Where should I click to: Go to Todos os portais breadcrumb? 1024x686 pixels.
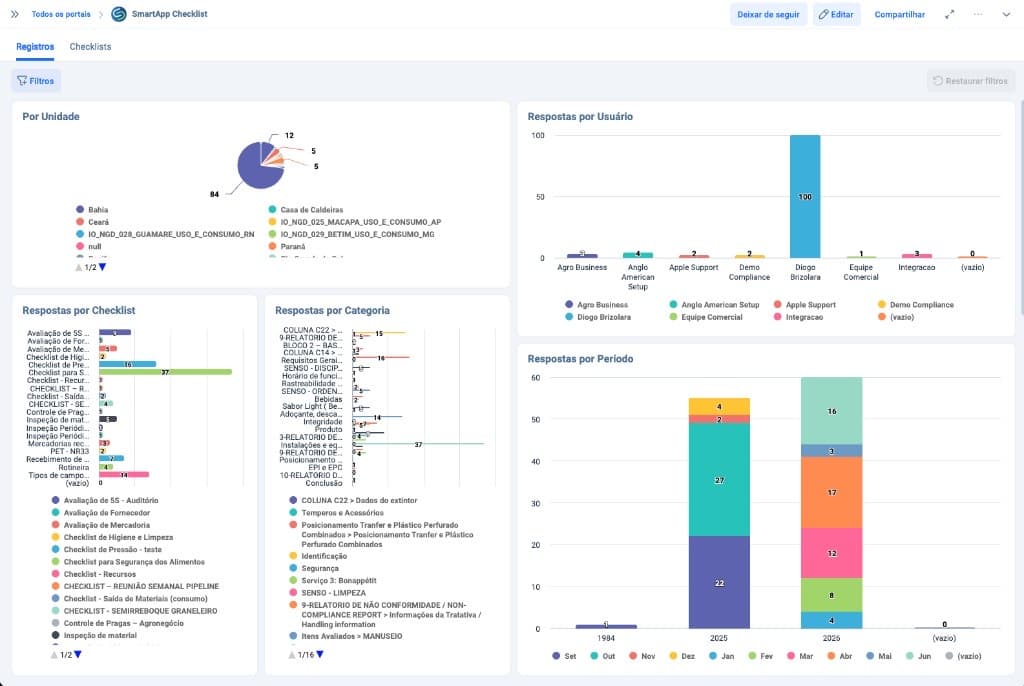click(x=61, y=14)
